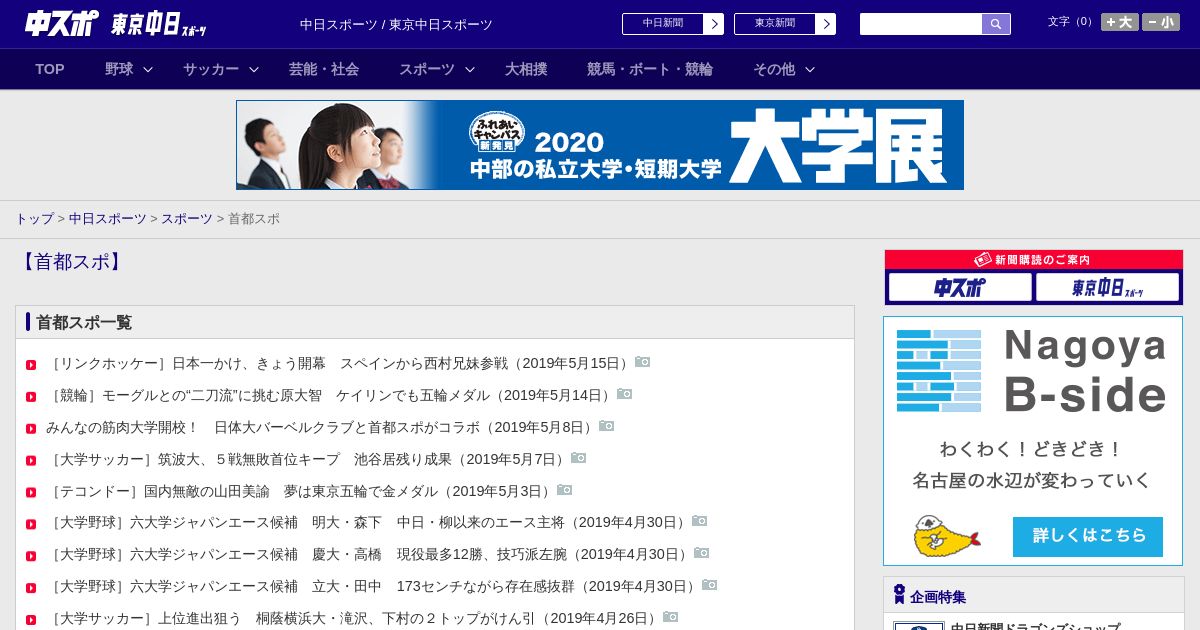Screen dimensions: 1200x630
Task: Click 新聞購読のご案内 header banner
Action: pyautogui.click(x=1034, y=260)
